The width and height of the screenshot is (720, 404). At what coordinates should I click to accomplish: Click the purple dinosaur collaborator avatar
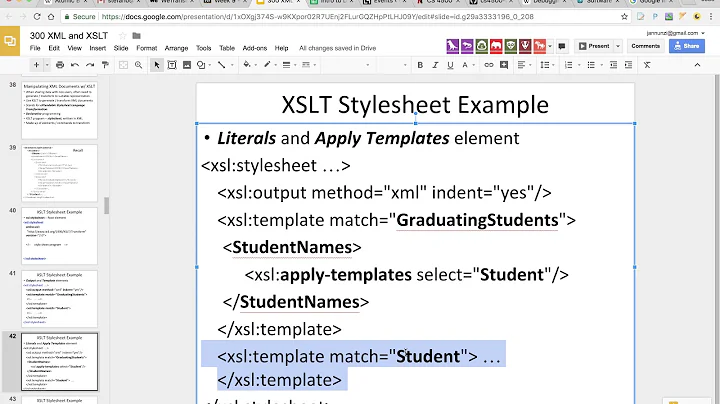[x=452, y=46]
